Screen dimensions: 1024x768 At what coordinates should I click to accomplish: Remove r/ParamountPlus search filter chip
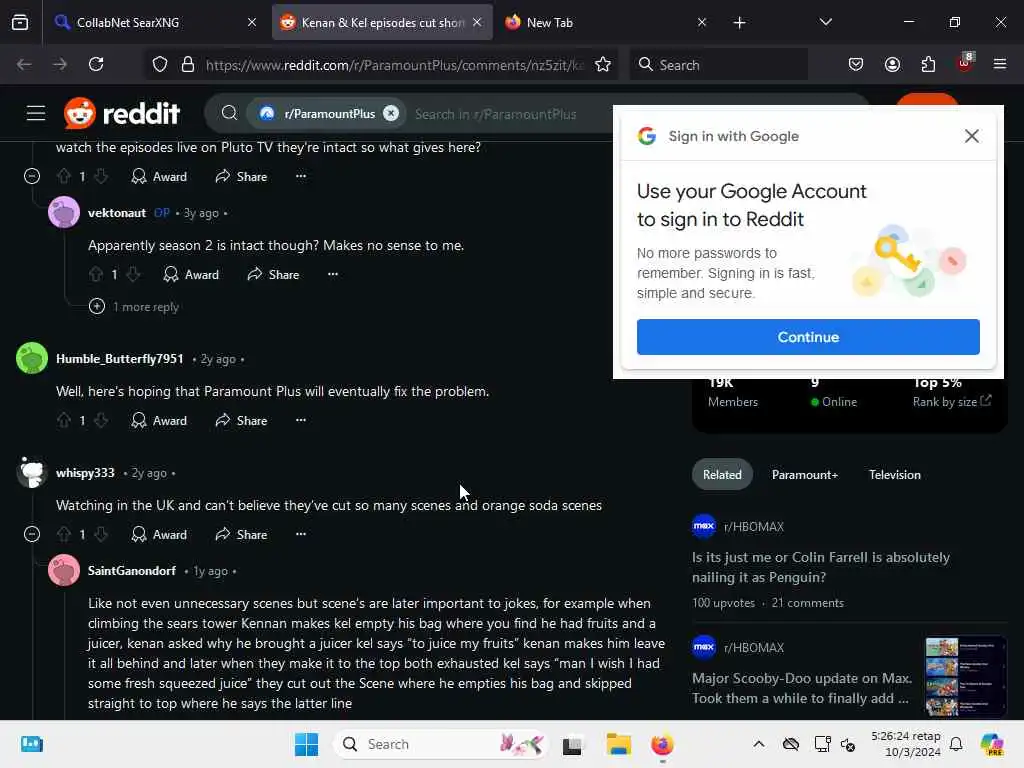[391, 114]
